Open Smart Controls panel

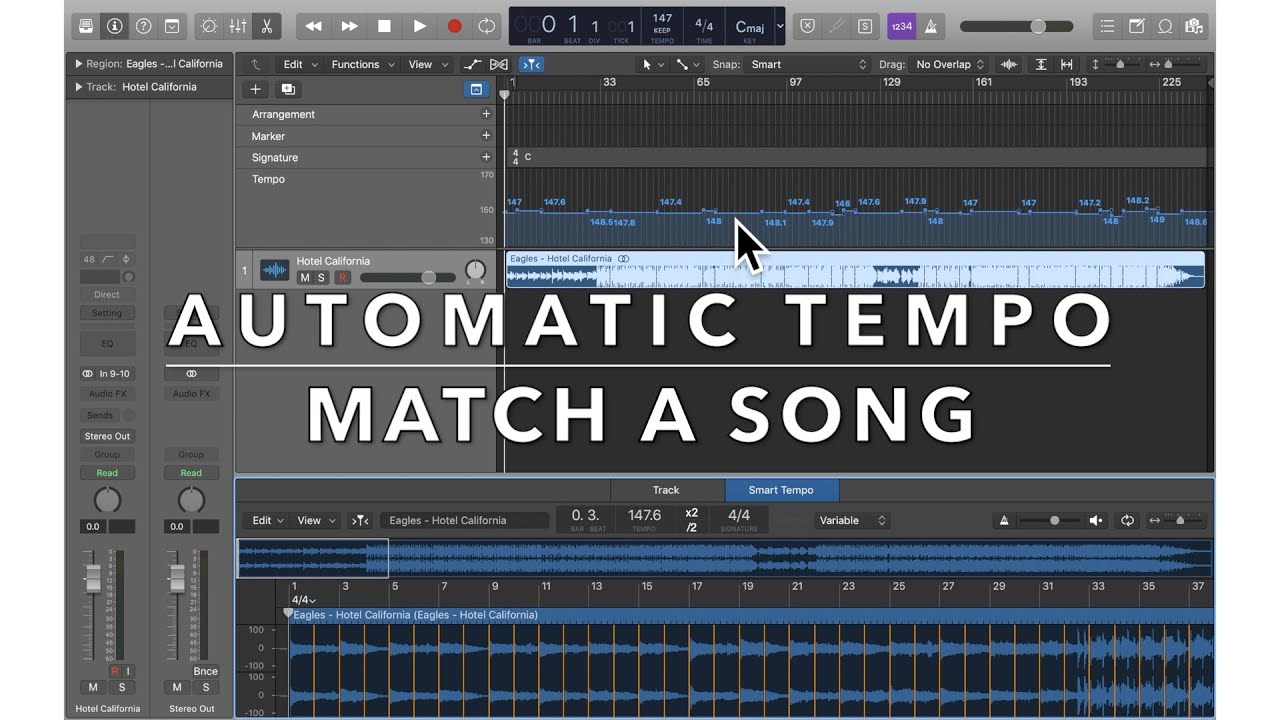[x=209, y=26]
